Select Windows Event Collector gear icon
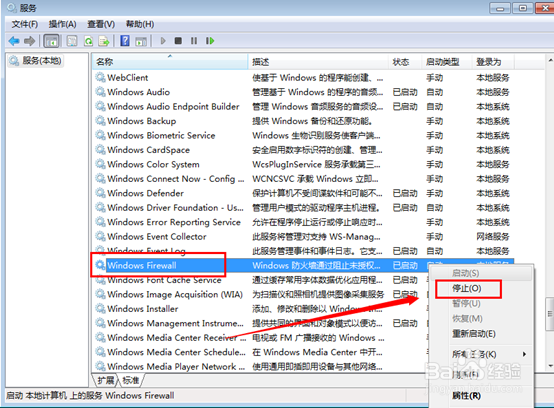The height and width of the screenshot is (408, 554). 100,237
